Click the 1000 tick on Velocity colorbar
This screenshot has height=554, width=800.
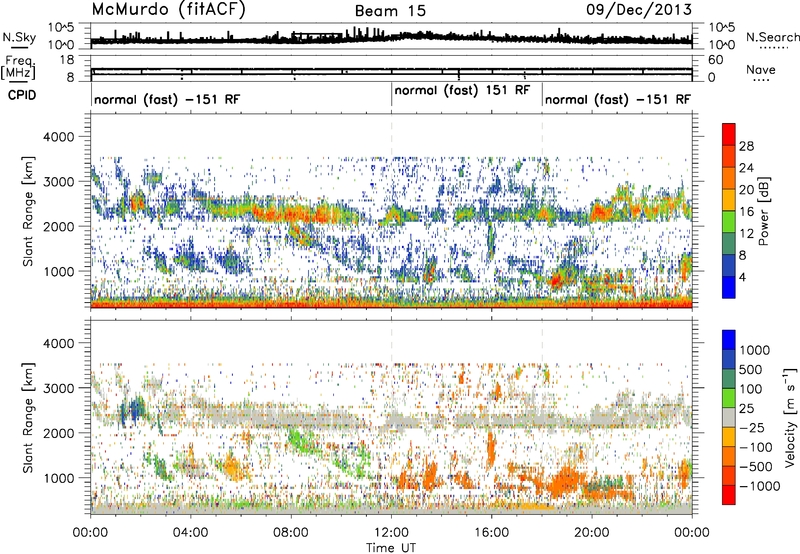tap(755, 350)
